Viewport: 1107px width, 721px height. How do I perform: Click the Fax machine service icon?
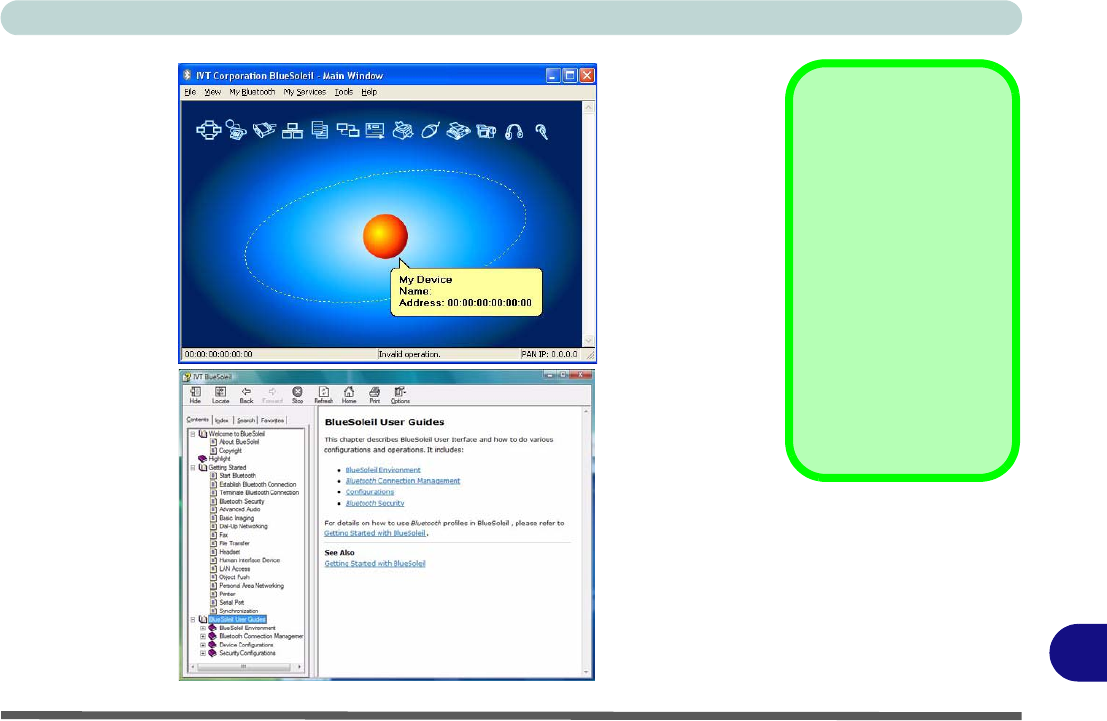tap(458, 131)
